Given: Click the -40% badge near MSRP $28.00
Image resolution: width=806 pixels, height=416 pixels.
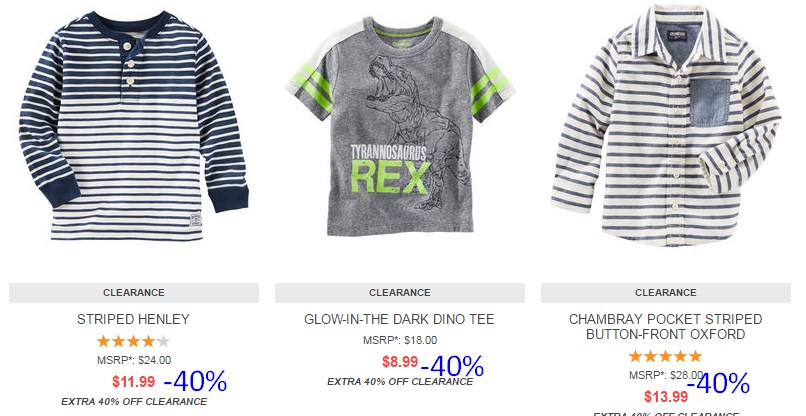Looking at the screenshot, I should [718, 383].
